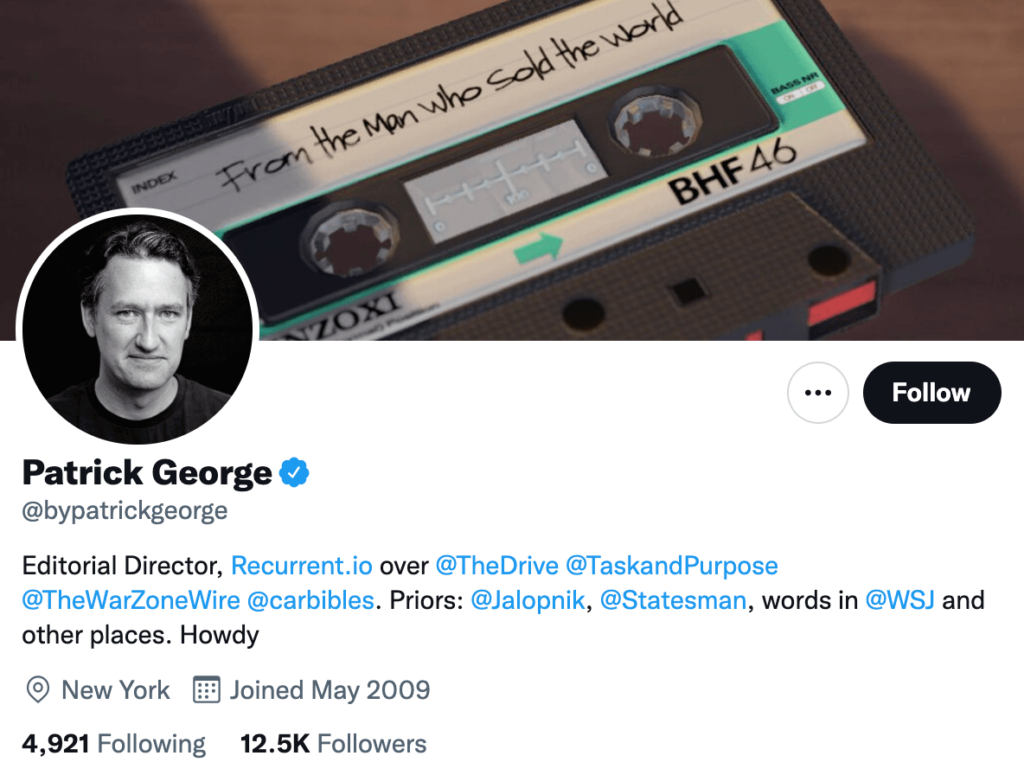Screen dimensions: 1024x775
Task: Open Patrick George's profile photo
Action: (137, 326)
